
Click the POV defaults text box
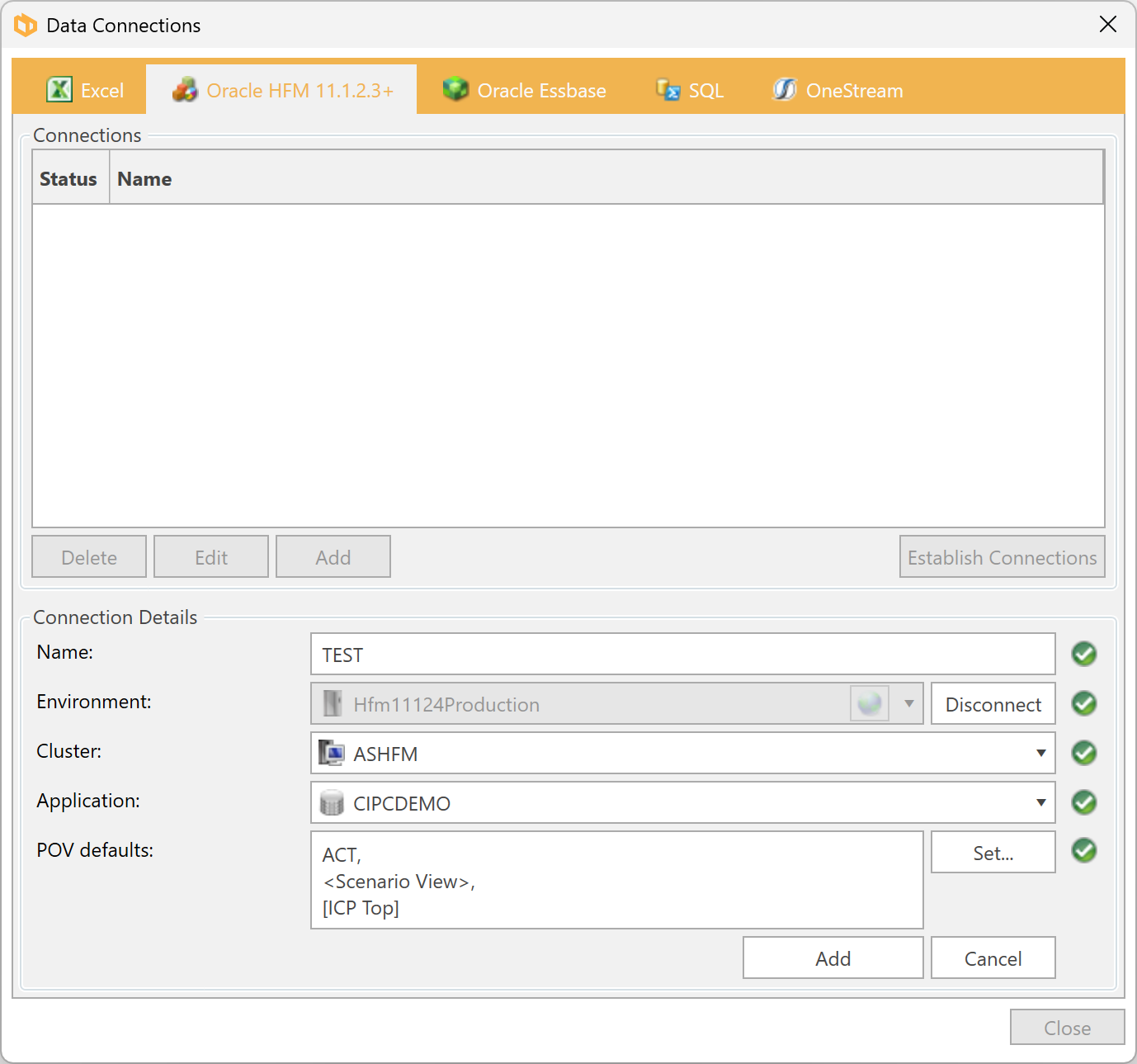pos(617,880)
